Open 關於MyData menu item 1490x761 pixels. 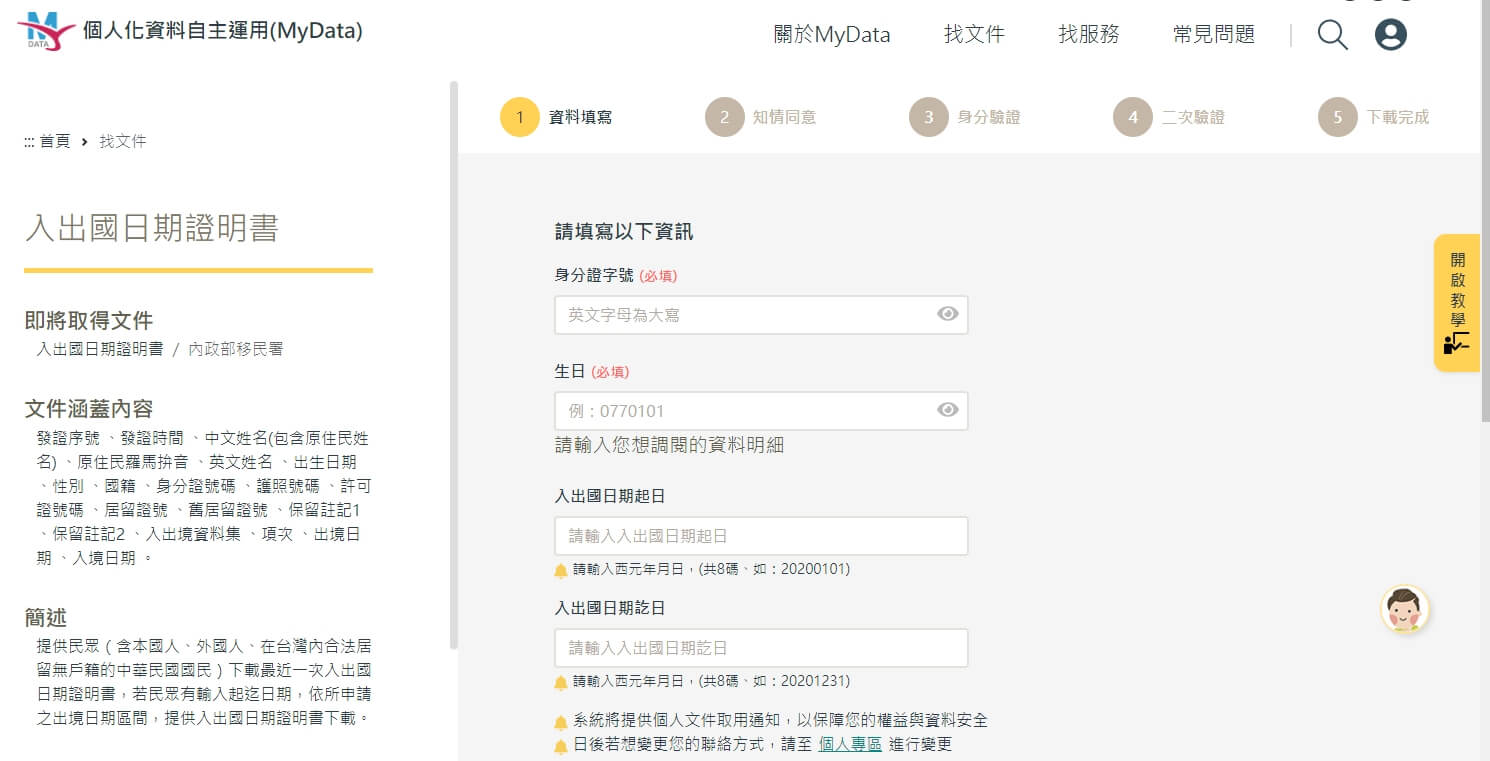832,35
